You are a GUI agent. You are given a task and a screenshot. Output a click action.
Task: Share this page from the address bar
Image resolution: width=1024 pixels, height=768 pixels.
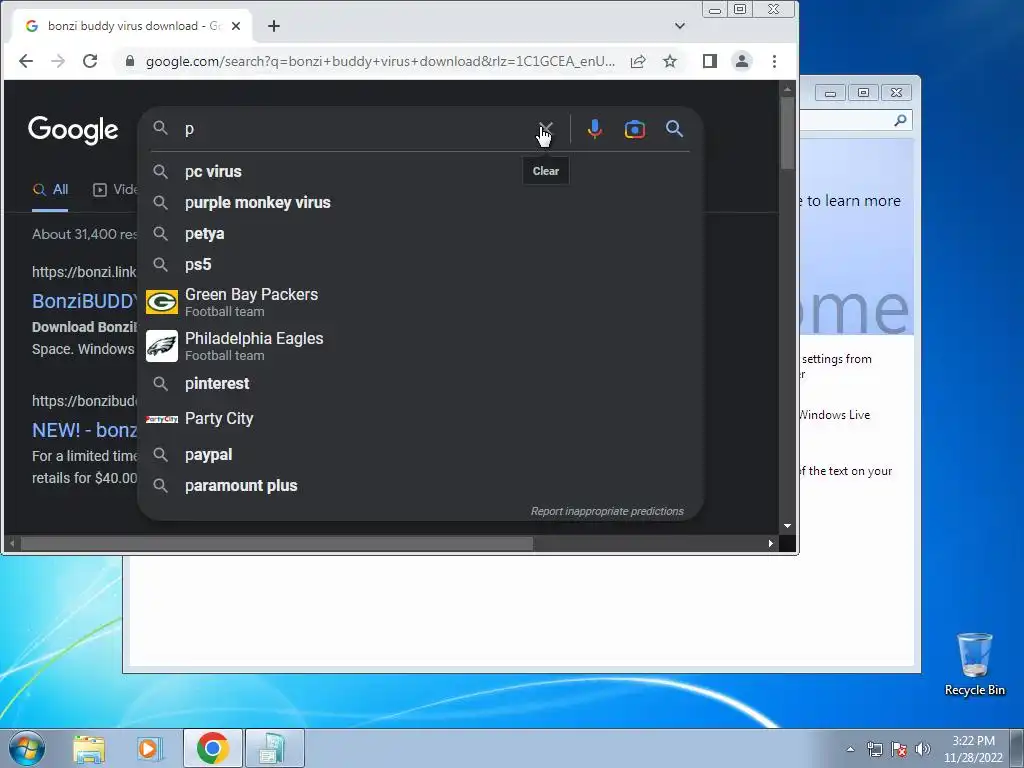click(x=638, y=61)
